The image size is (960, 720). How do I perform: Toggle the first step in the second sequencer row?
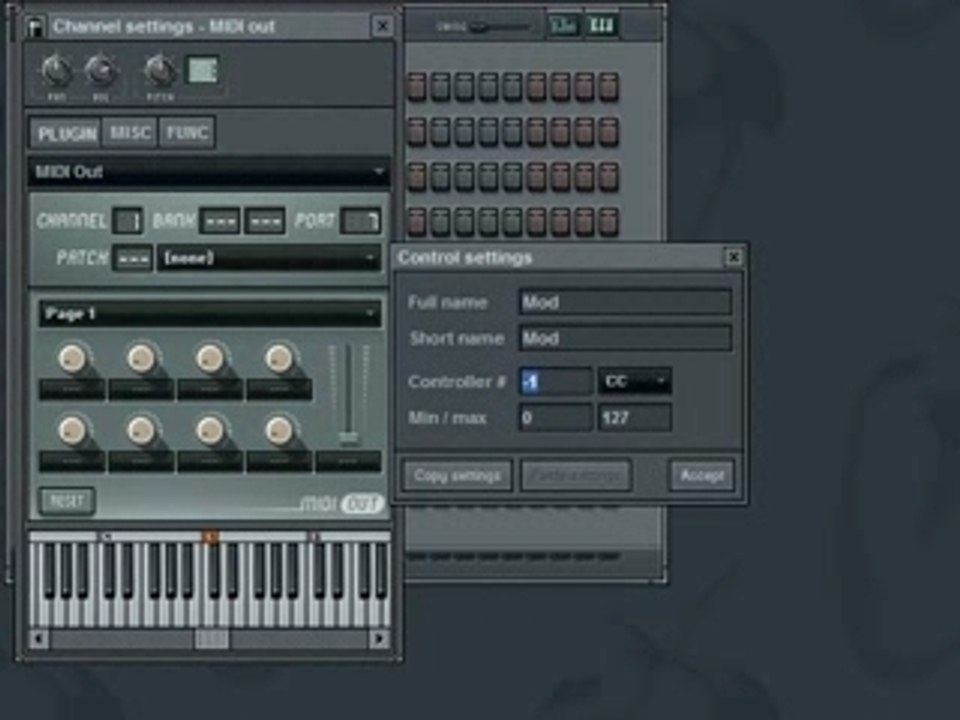[x=416, y=132]
